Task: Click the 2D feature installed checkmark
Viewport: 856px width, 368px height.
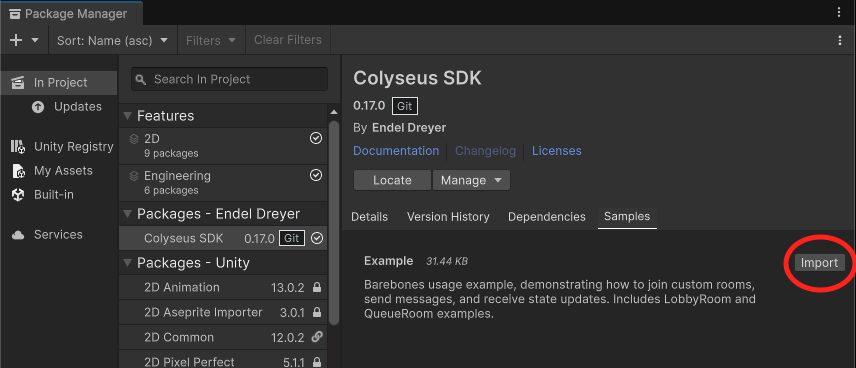Action: (x=316, y=139)
